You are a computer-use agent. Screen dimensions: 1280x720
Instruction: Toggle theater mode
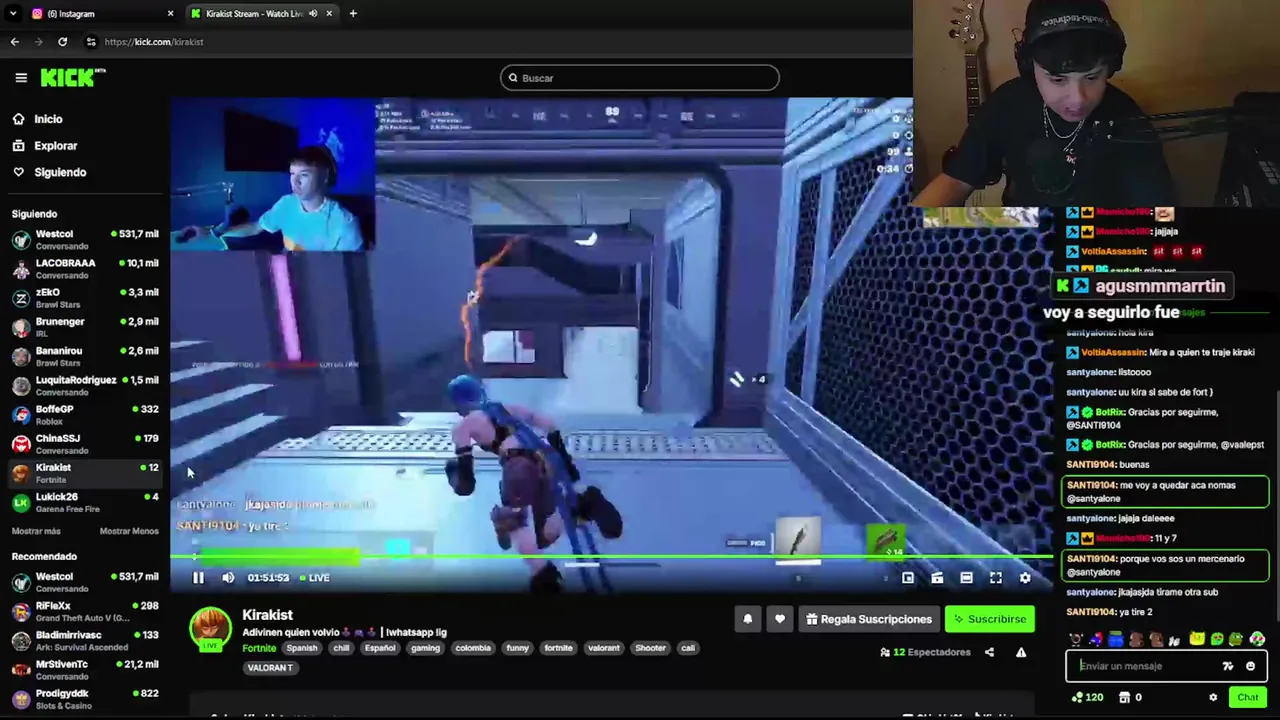click(966, 577)
